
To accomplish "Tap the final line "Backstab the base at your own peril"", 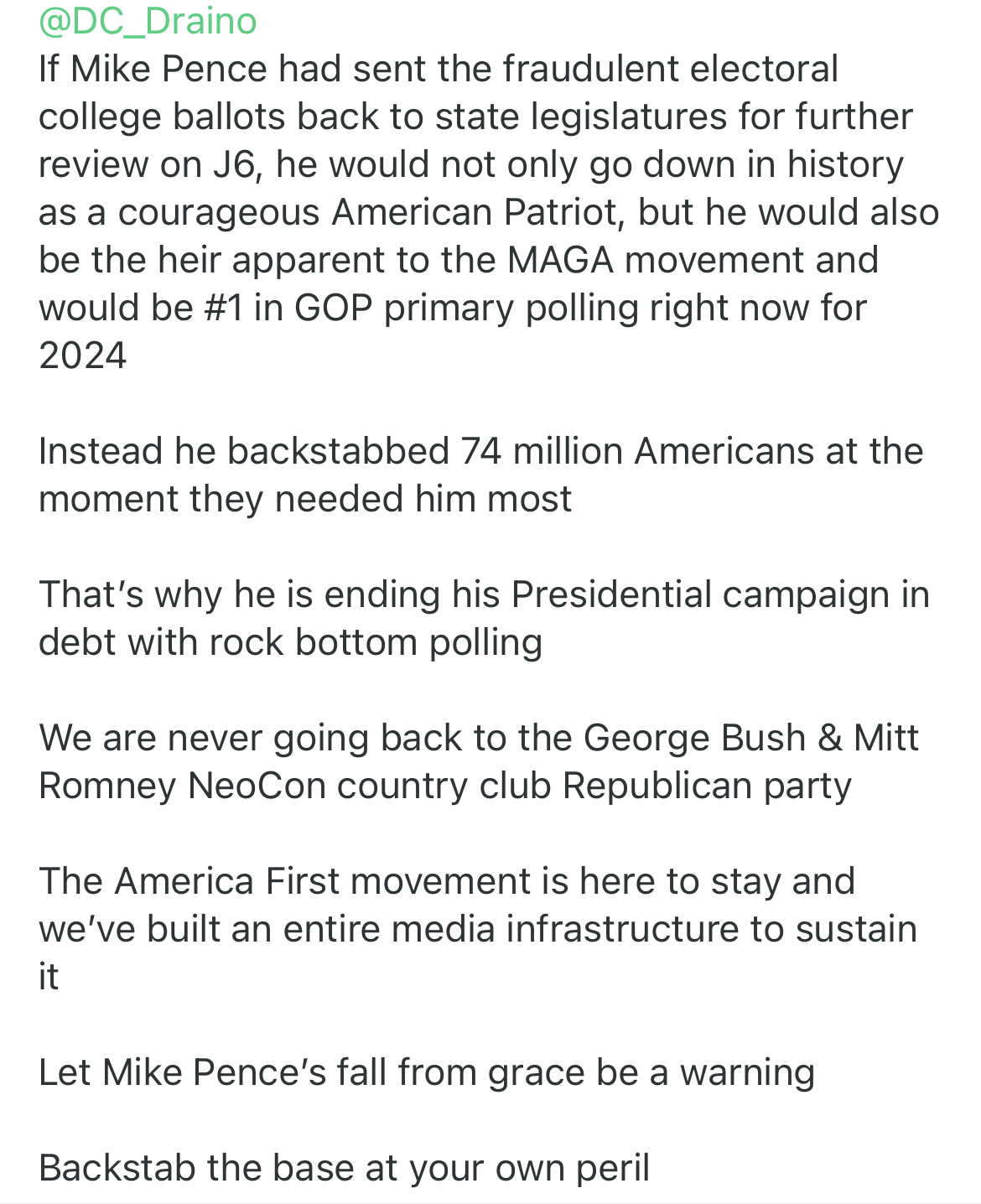I will [344, 1168].
